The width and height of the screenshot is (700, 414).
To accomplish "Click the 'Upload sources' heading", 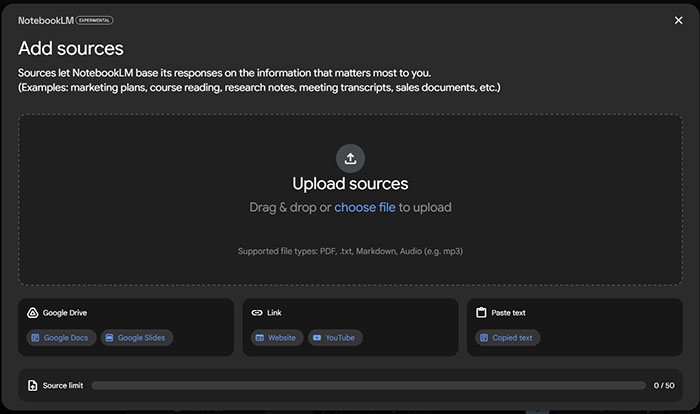I will click(x=350, y=184).
